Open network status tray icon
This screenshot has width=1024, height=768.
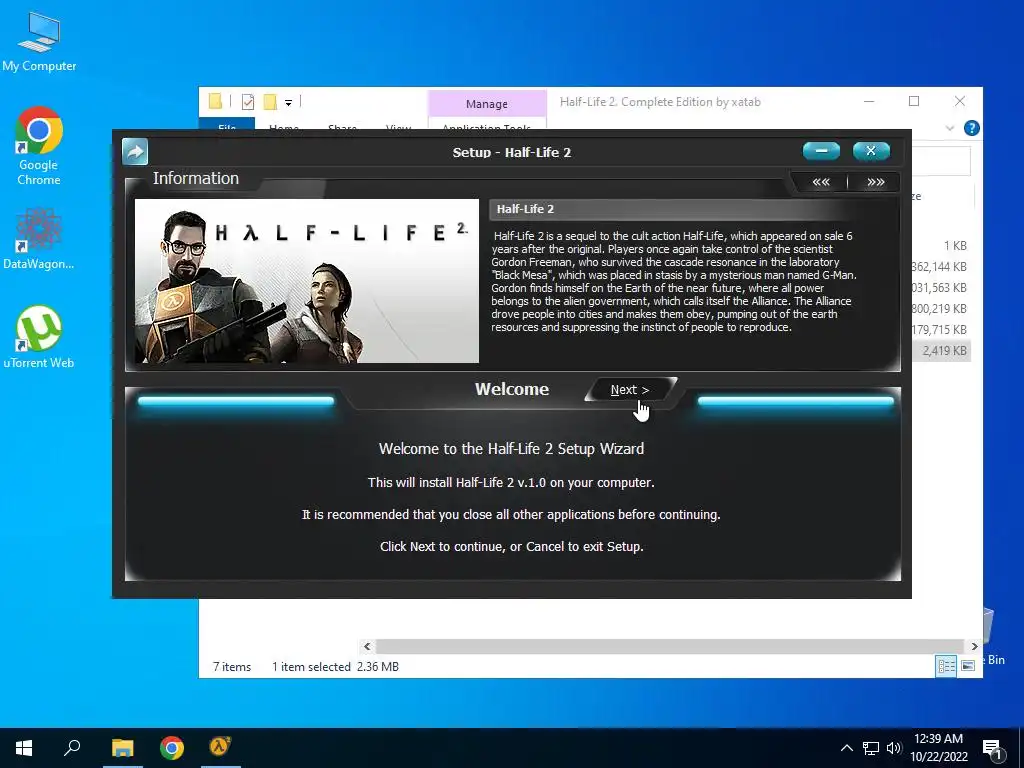tap(871, 748)
